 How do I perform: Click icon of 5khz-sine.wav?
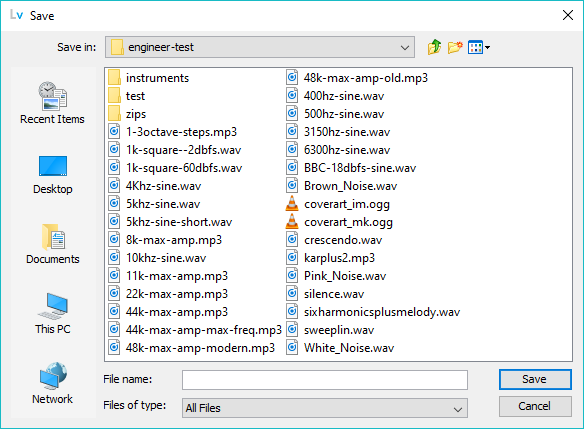click(x=114, y=204)
